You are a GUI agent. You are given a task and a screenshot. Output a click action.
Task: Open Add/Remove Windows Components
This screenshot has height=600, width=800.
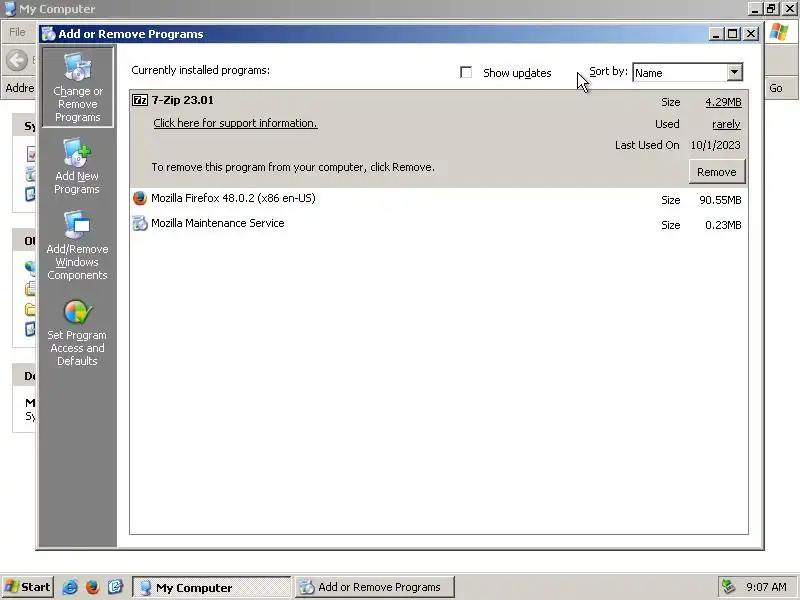point(77,246)
